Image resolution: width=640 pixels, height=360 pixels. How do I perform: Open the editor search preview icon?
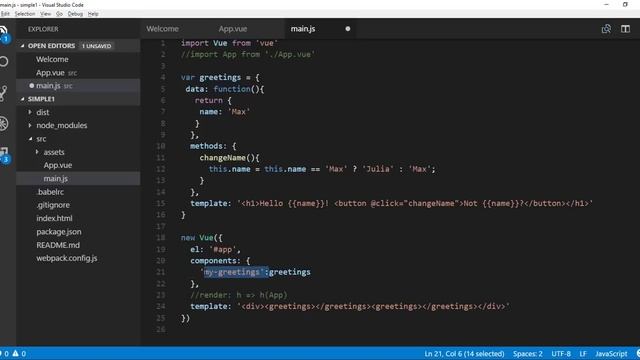[606, 29]
